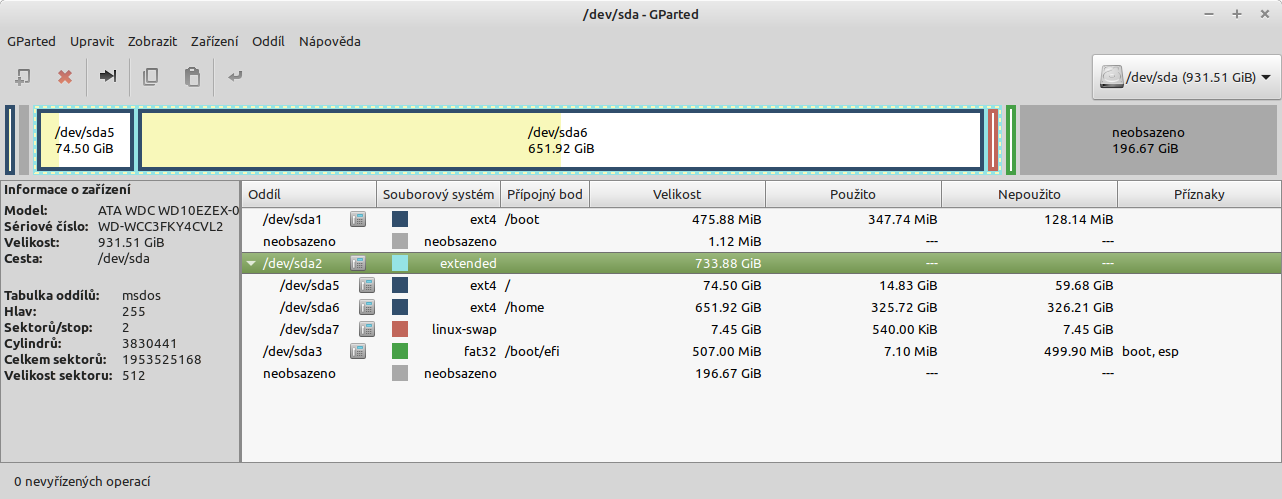This screenshot has width=1282, height=499.
Task: Select the 196.67 GiB neobsazeno block in disk map
Action: (x=1148, y=140)
